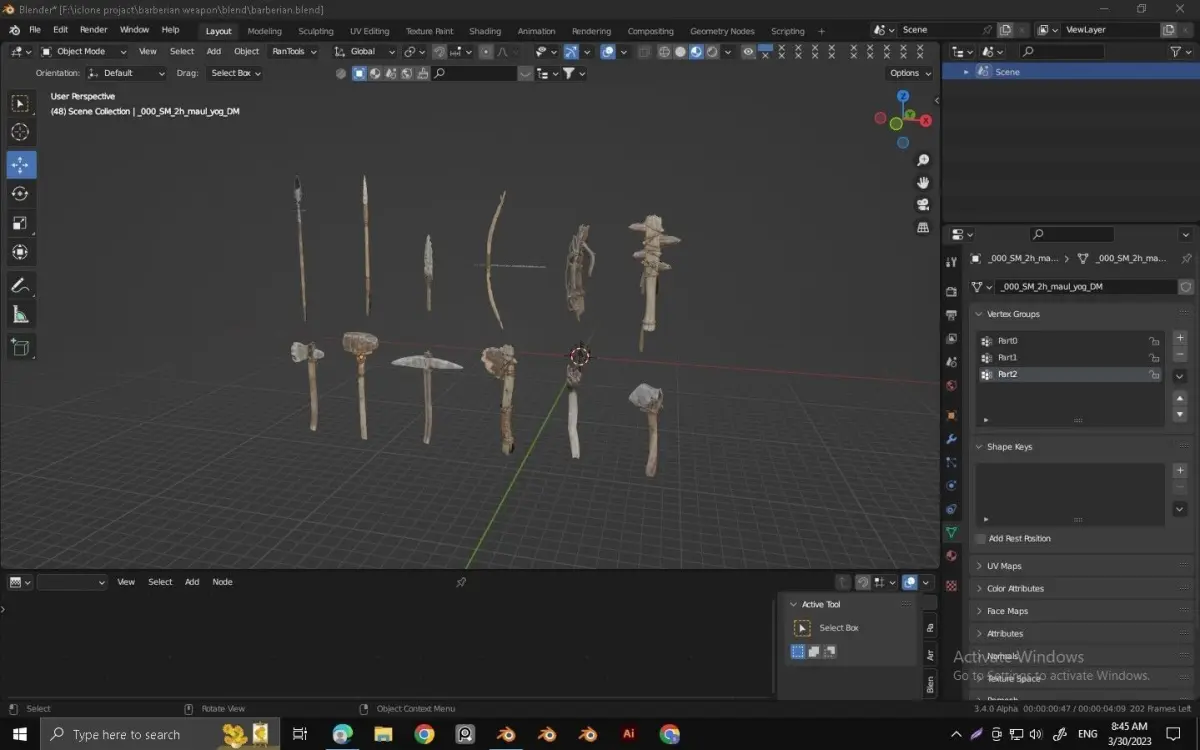
Task: Open the Orientation Default dropdown
Action: point(126,73)
